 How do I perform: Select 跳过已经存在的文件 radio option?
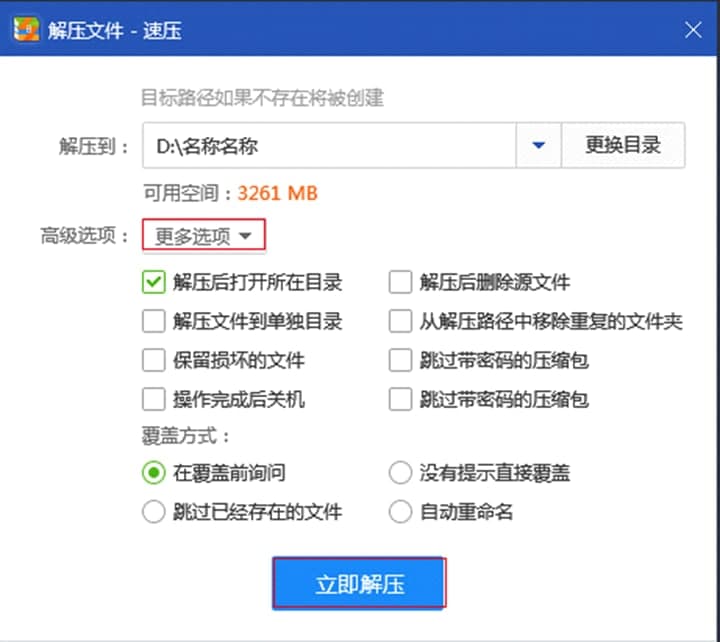pos(153,512)
